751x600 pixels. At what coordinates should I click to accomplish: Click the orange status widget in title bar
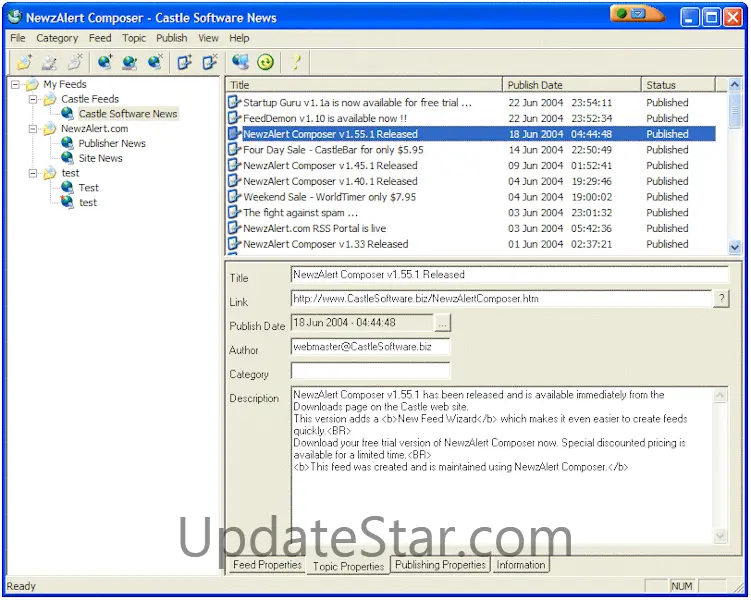[x=637, y=14]
